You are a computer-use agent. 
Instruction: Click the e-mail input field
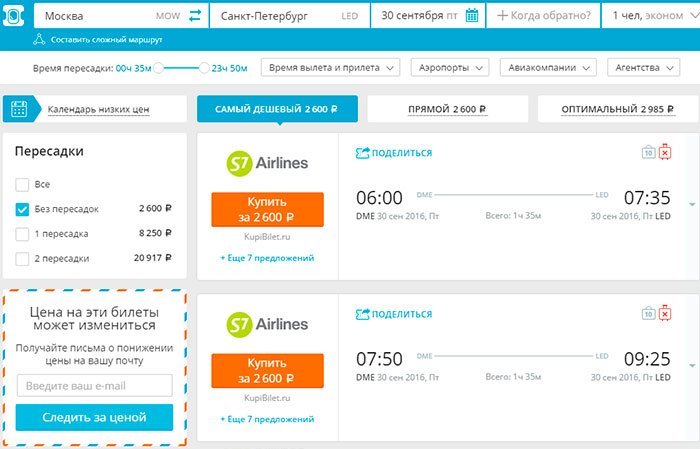(x=95, y=386)
